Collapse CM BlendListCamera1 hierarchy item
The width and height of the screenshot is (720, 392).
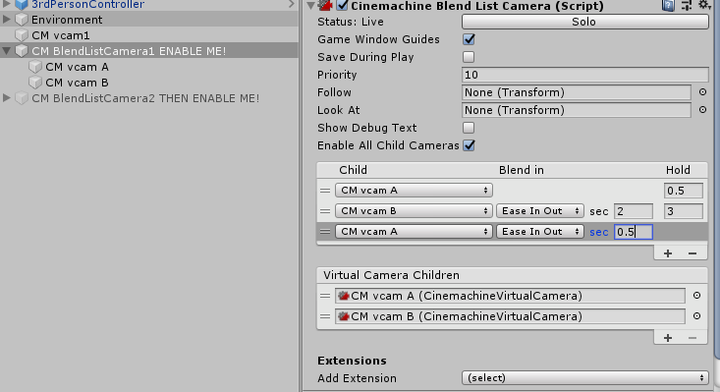pyautogui.click(x=6, y=51)
